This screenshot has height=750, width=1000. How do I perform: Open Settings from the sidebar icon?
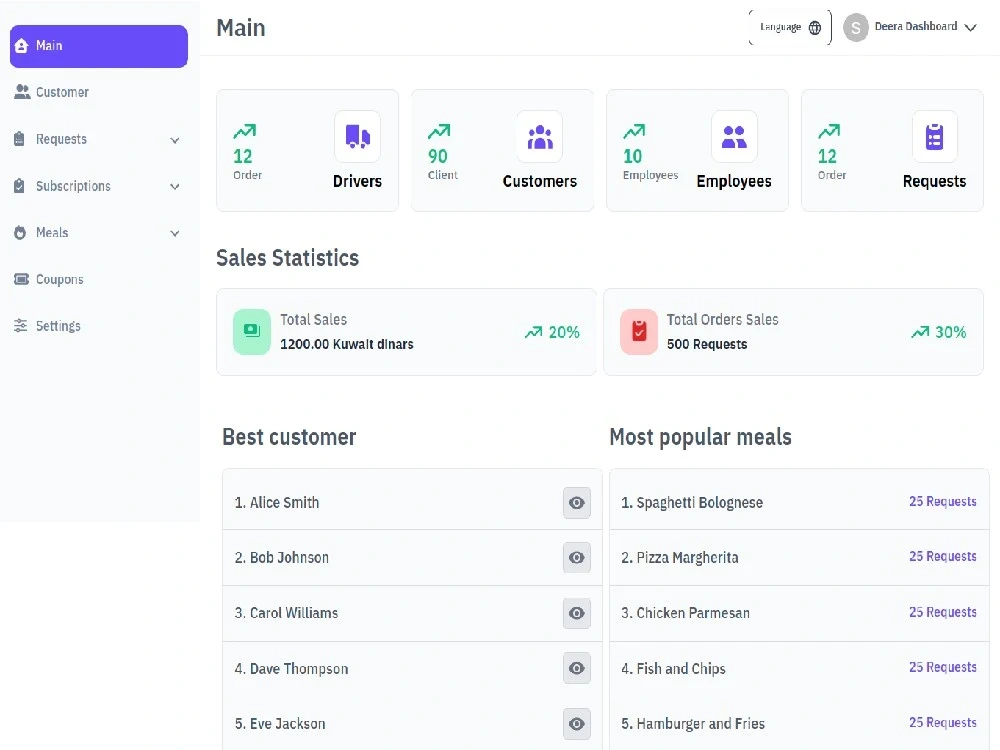point(22,325)
